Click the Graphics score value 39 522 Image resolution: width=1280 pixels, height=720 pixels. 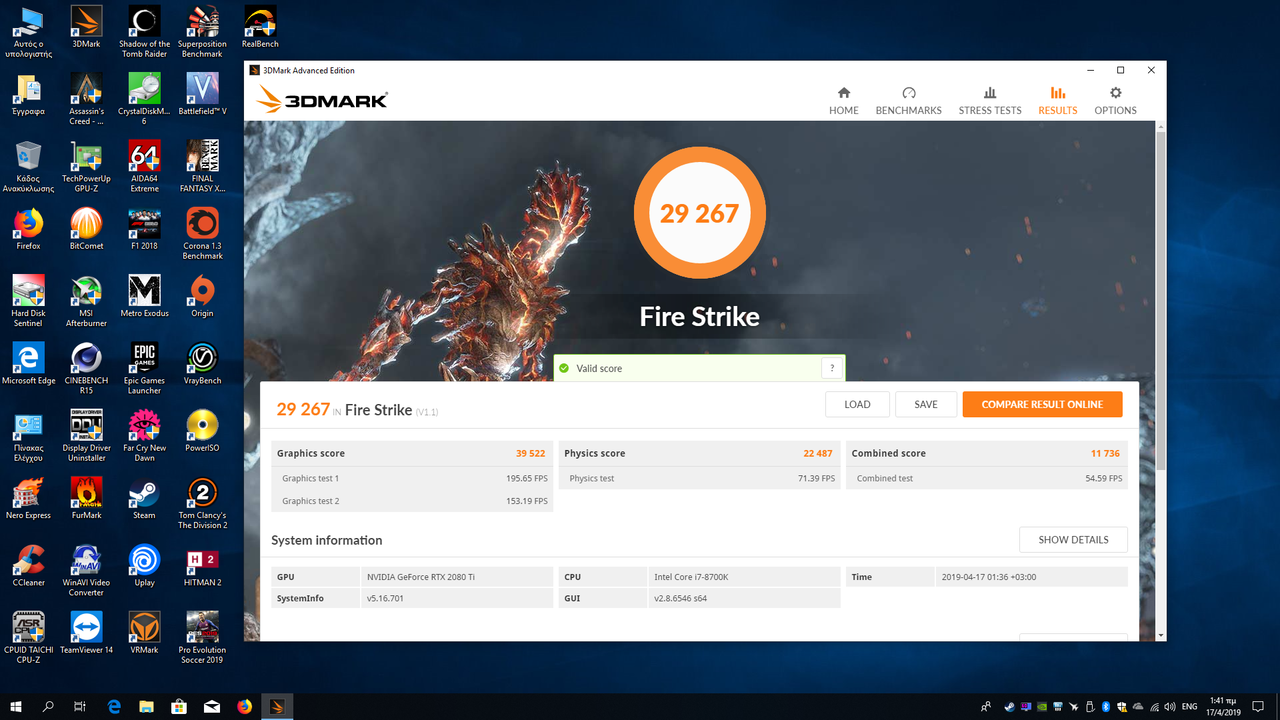pos(530,453)
